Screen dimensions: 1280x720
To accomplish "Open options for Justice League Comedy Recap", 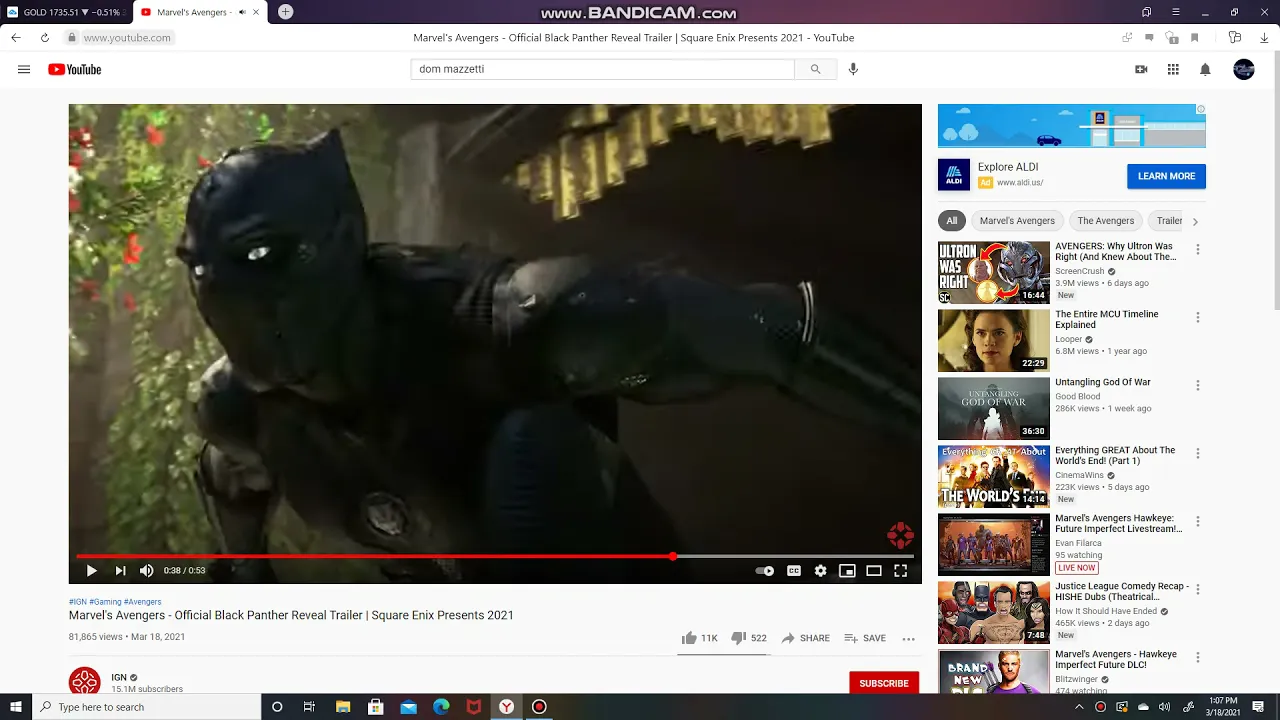I will point(1197,589).
